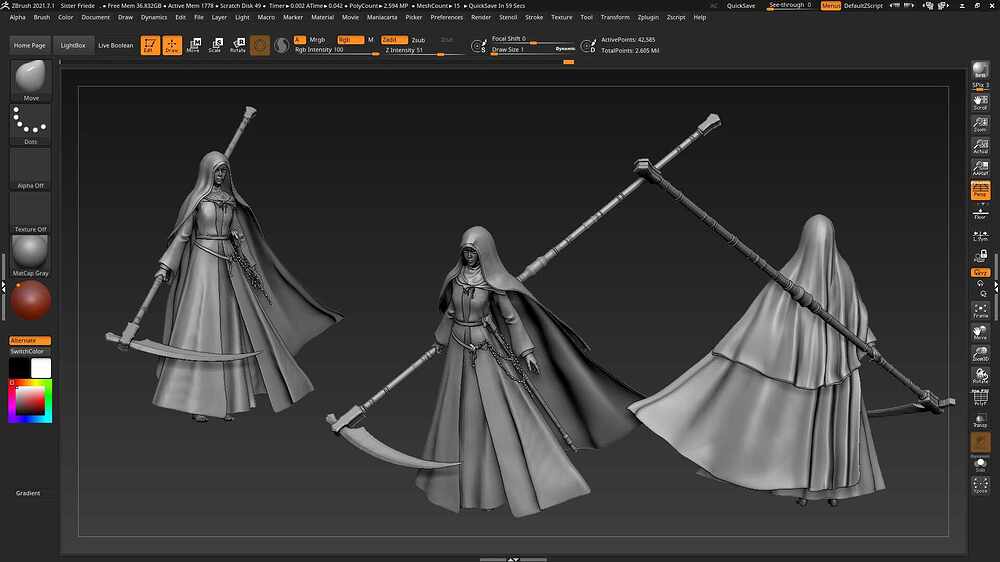Click DefaultZScript button
The height and width of the screenshot is (562, 1000).
pos(864,6)
